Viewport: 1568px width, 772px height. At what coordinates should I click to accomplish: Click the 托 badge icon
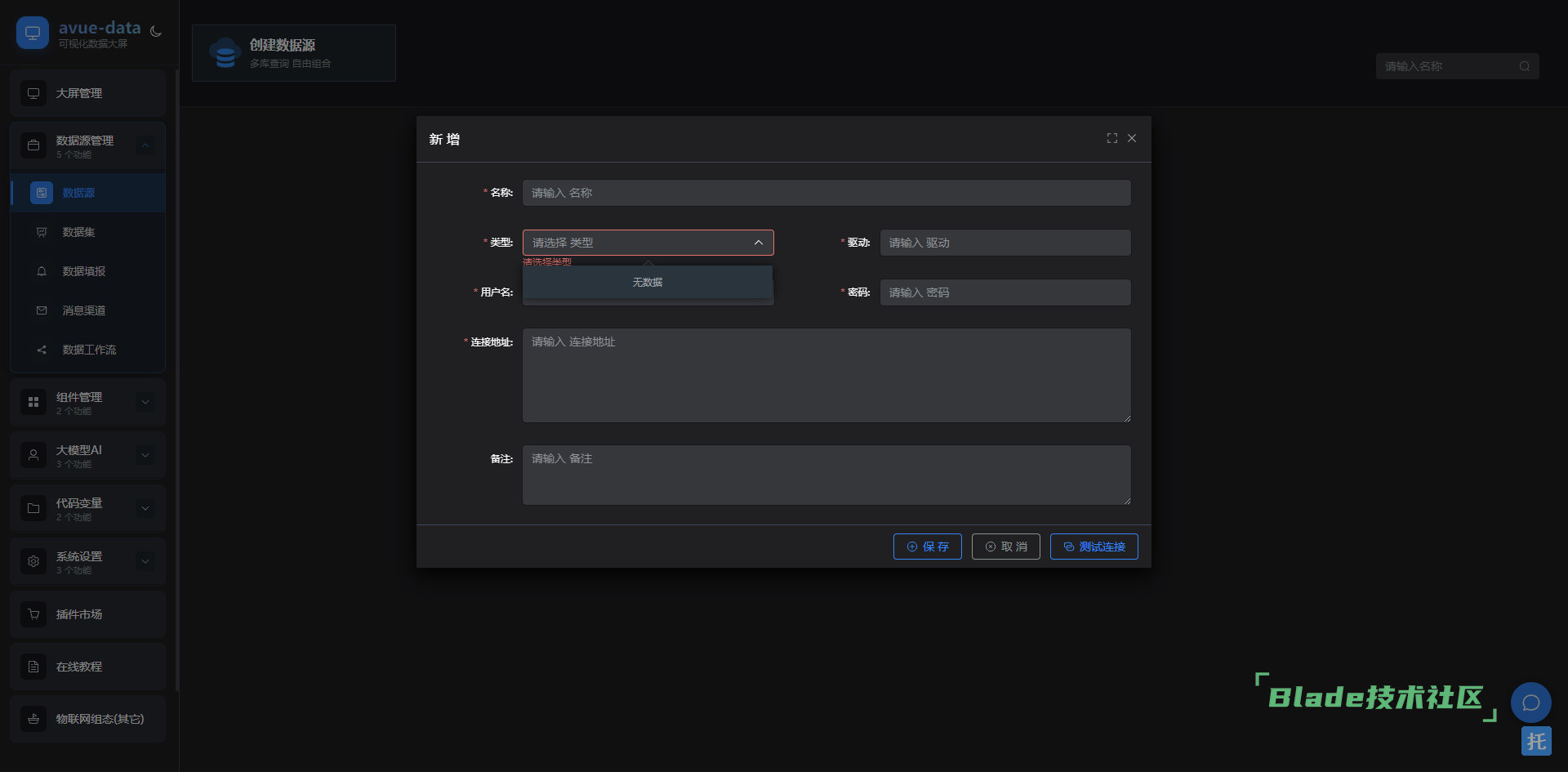pyautogui.click(x=1536, y=741)
